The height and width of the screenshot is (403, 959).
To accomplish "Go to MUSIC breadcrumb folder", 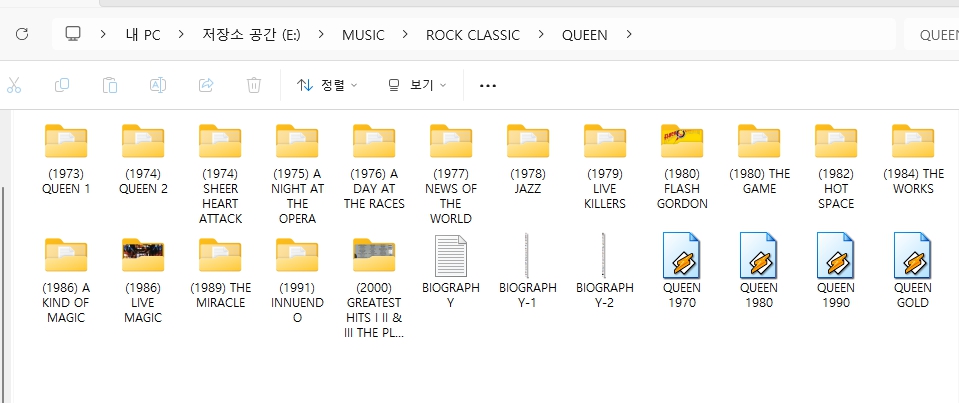I will pos(363,35).
